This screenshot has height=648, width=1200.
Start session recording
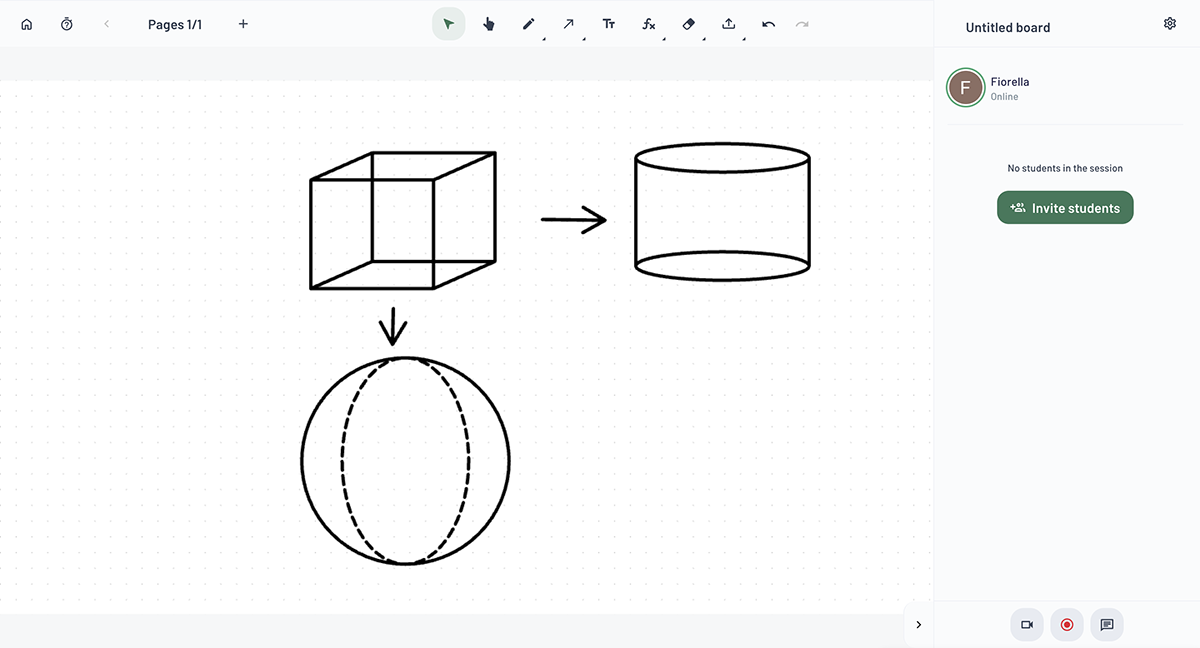point(1067,625)
